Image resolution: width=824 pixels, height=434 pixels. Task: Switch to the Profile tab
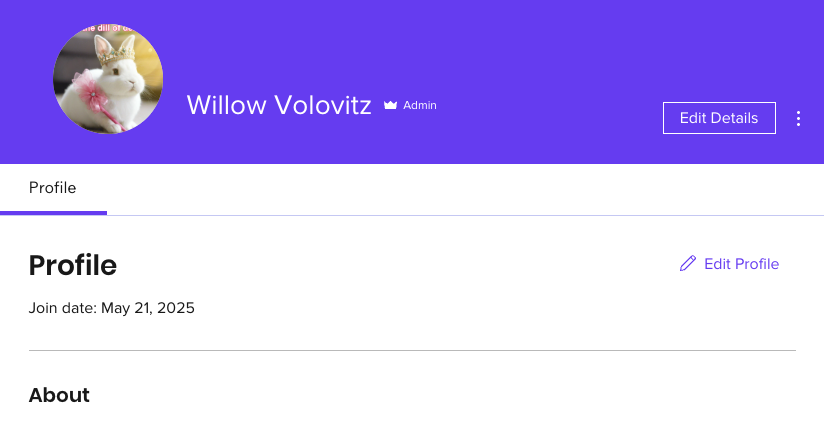[53, 188]
